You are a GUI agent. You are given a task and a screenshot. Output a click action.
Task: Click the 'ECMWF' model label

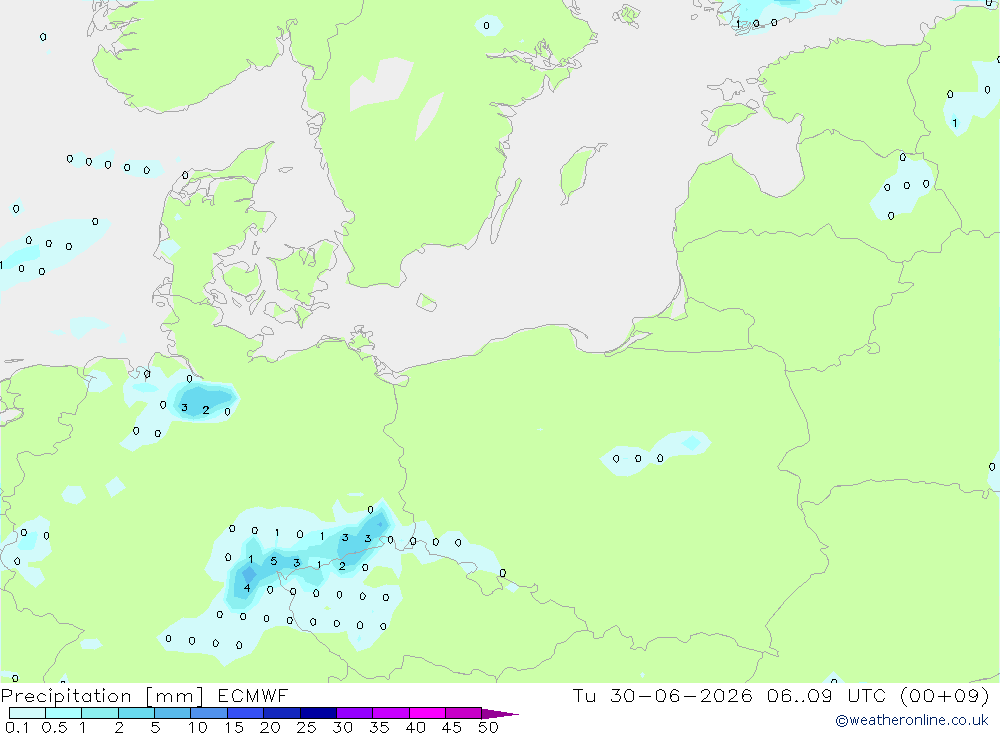(253, 696)
